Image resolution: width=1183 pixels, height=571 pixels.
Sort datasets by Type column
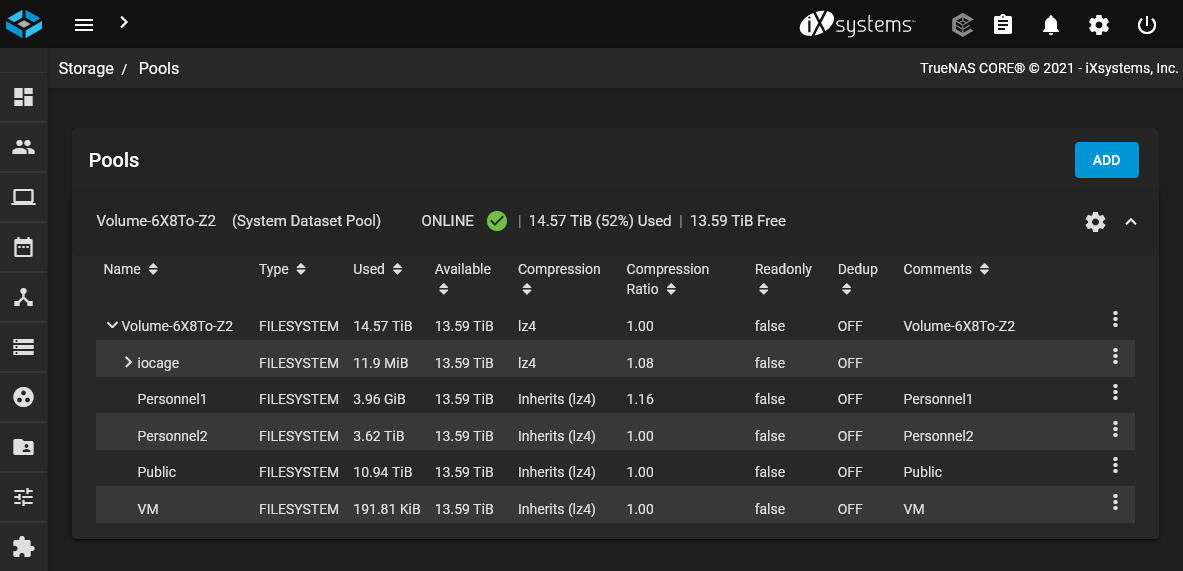point(282,269)
